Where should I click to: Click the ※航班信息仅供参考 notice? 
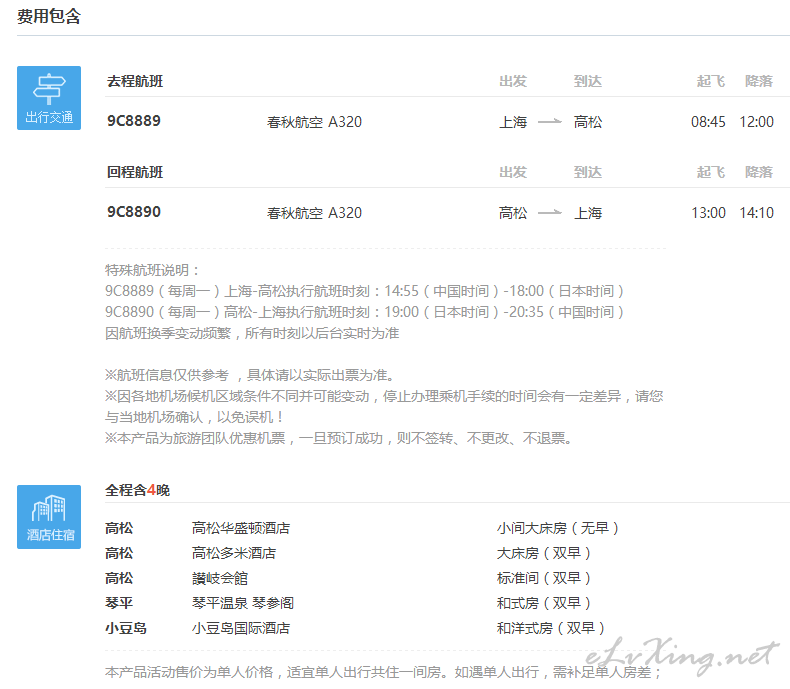point(249,375)
